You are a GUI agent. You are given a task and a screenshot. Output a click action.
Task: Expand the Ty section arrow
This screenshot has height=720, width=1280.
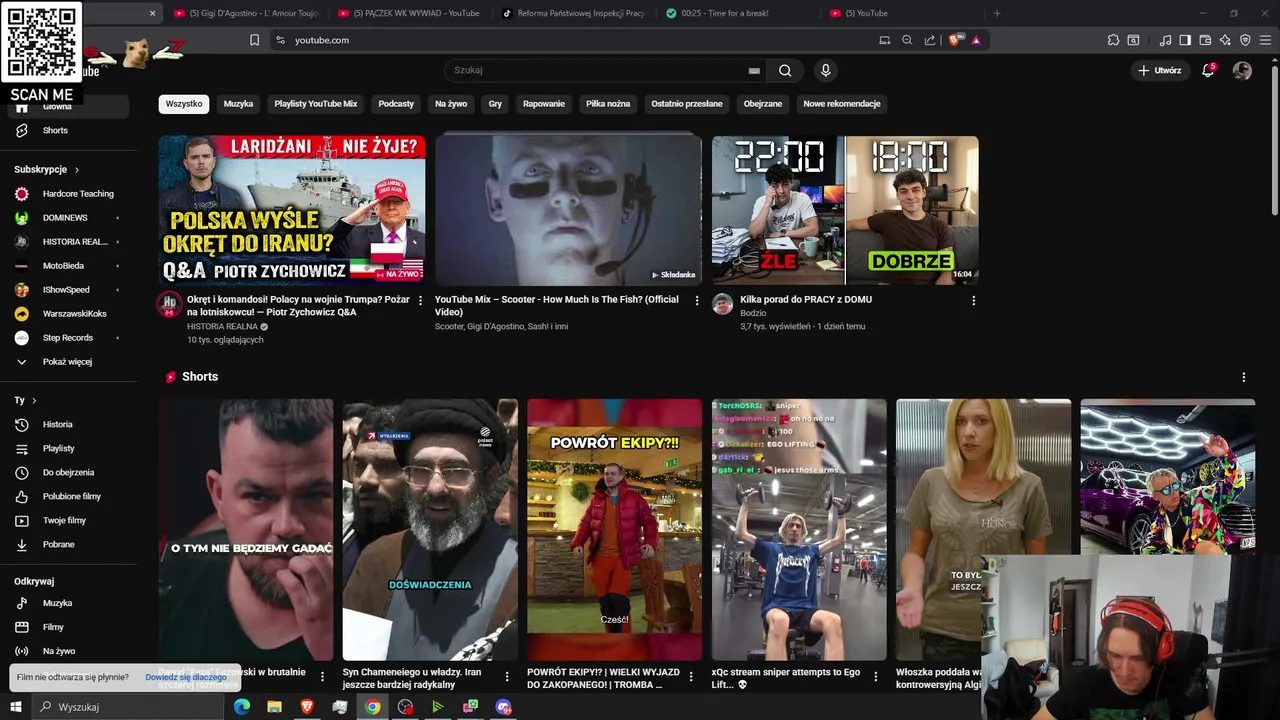[34, 400]
